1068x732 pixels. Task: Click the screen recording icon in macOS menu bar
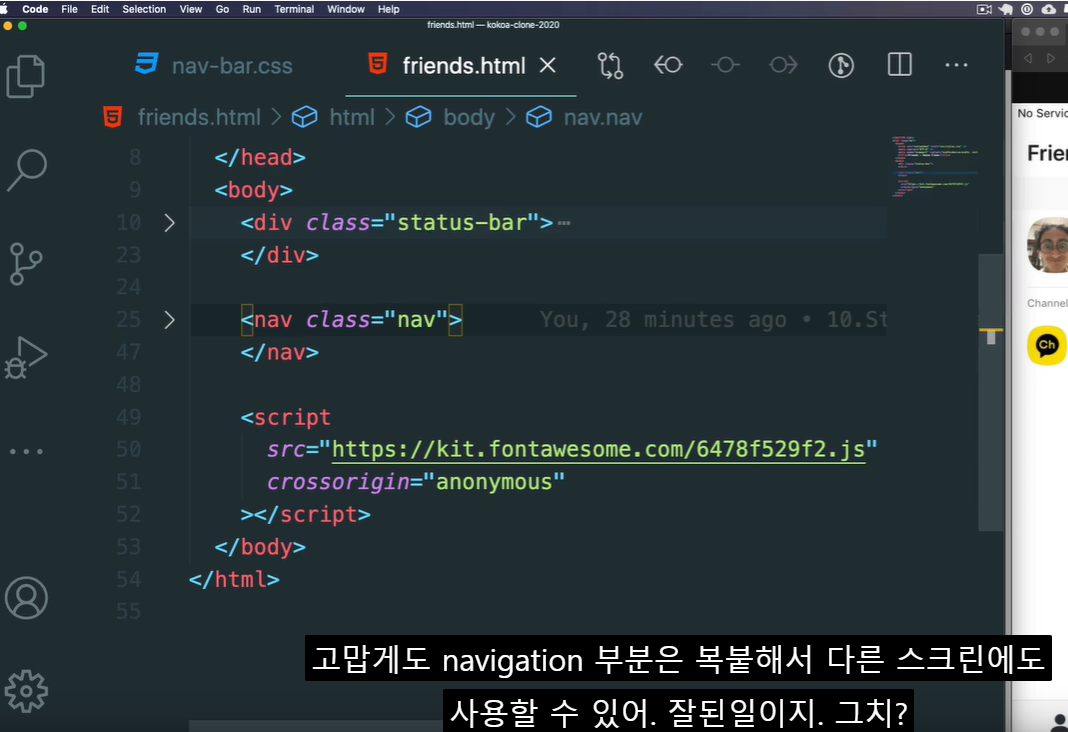click(x=984, y=9)
